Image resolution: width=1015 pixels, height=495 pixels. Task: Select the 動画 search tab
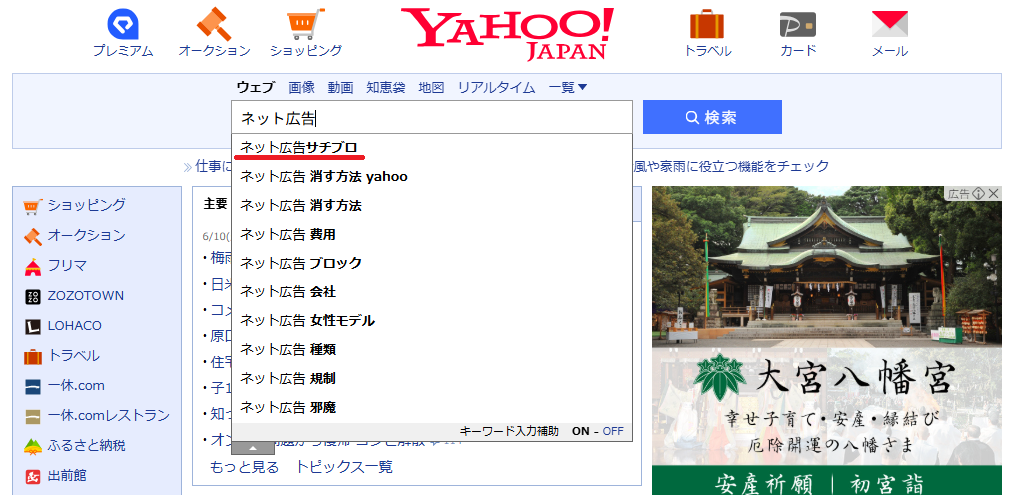click(x=340, y=87)
